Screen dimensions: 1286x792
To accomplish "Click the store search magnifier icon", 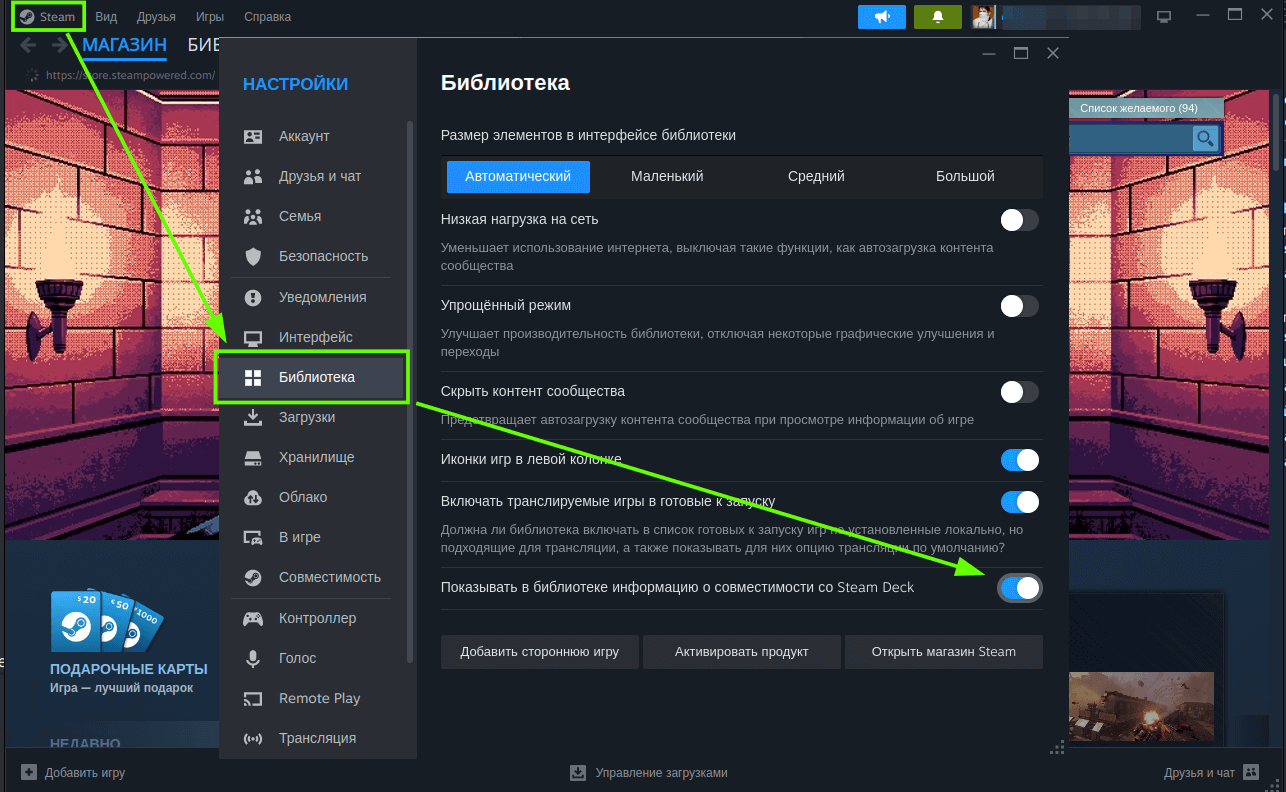I will click(x=1206, y=138).
